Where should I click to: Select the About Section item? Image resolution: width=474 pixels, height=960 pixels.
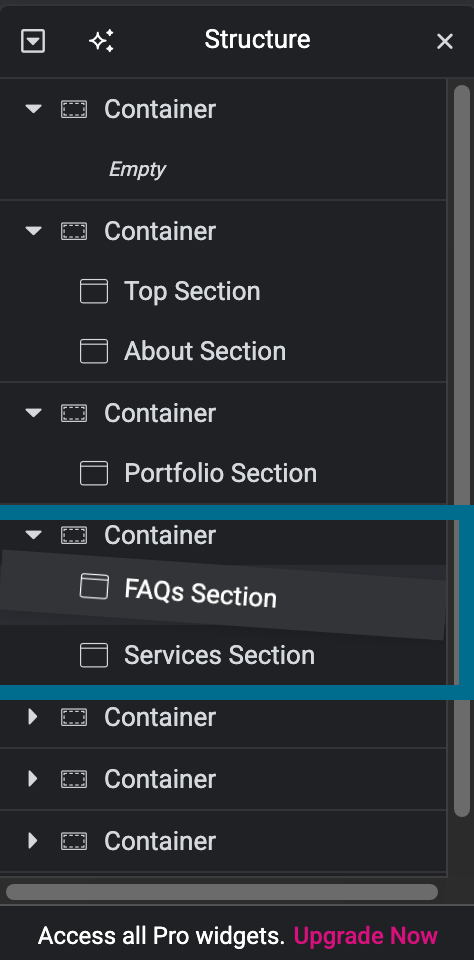pyautogui.click(x=223, y=351)
